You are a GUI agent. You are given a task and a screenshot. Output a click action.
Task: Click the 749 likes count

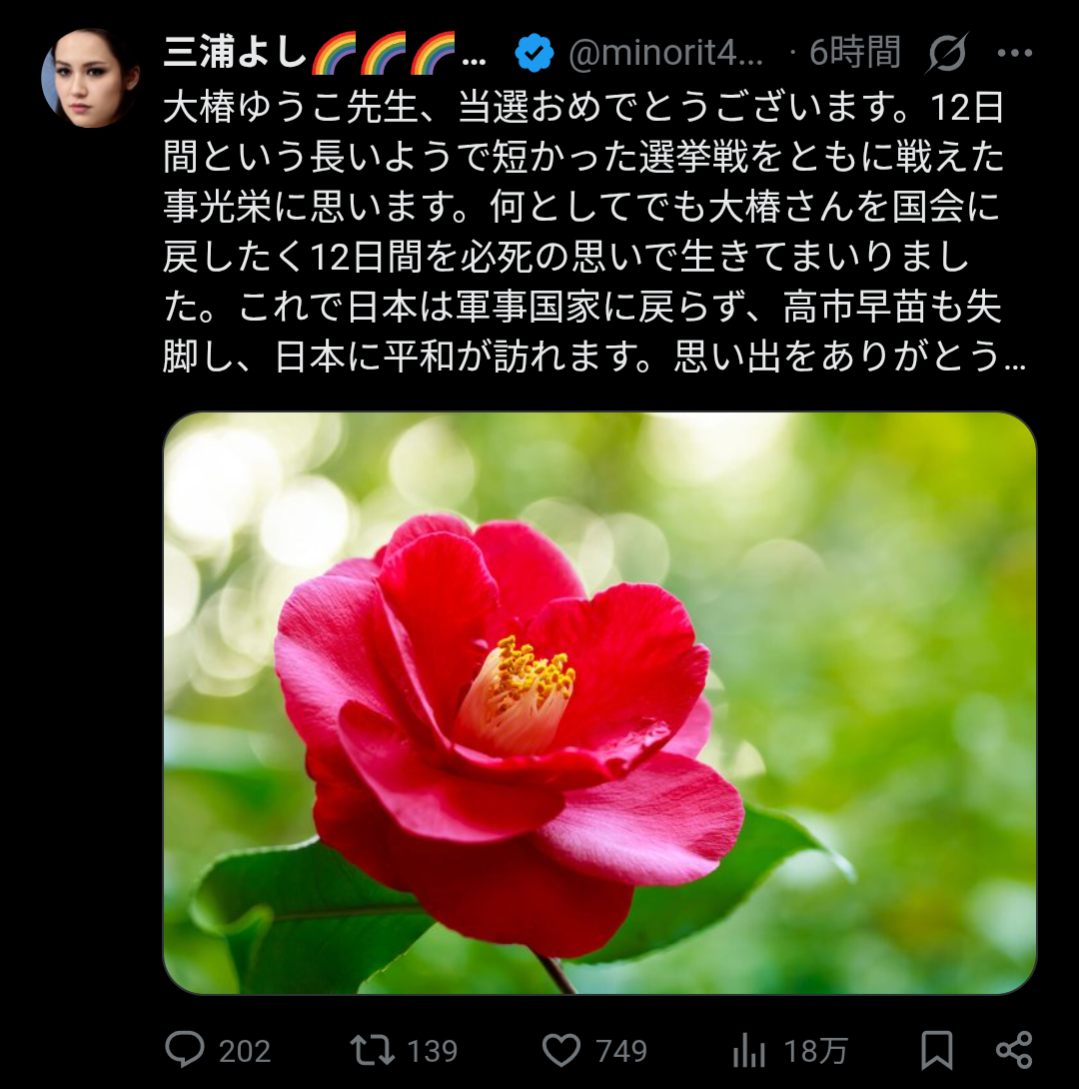pyautogui.click(x=621, y=1051)
